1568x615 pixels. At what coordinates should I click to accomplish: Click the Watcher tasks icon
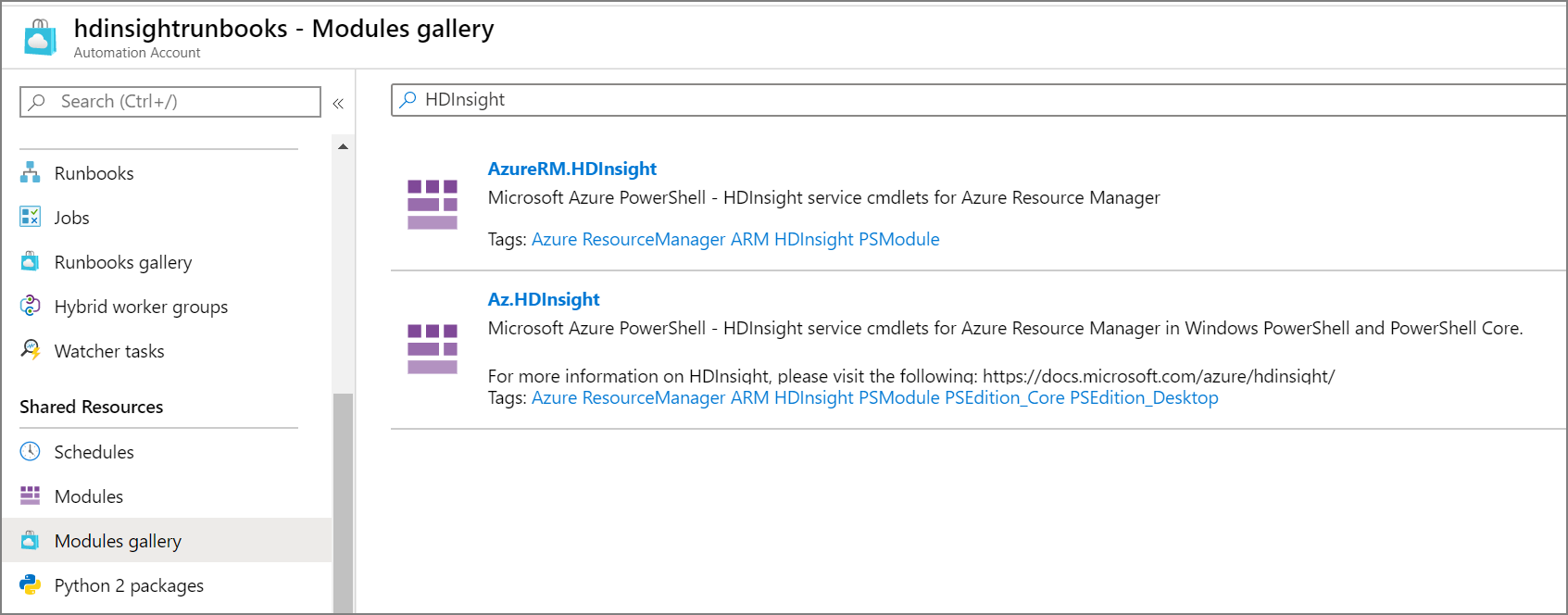pyautogui.click(x=31, y=350)
